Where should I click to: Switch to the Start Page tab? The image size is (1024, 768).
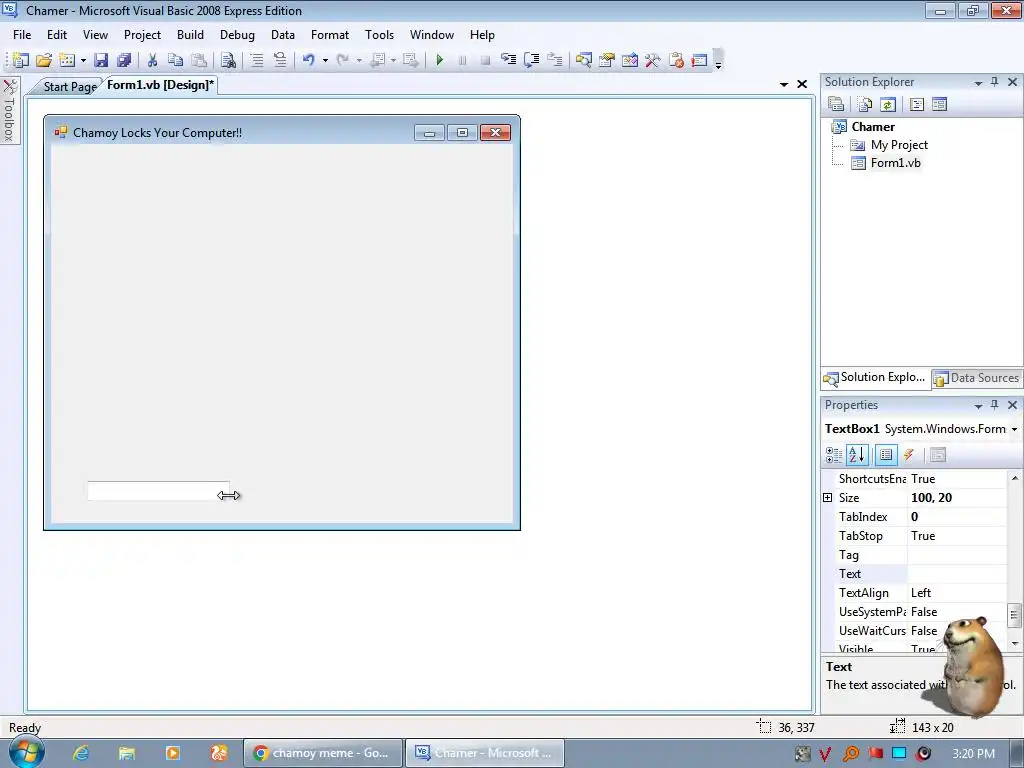[70, 86]
